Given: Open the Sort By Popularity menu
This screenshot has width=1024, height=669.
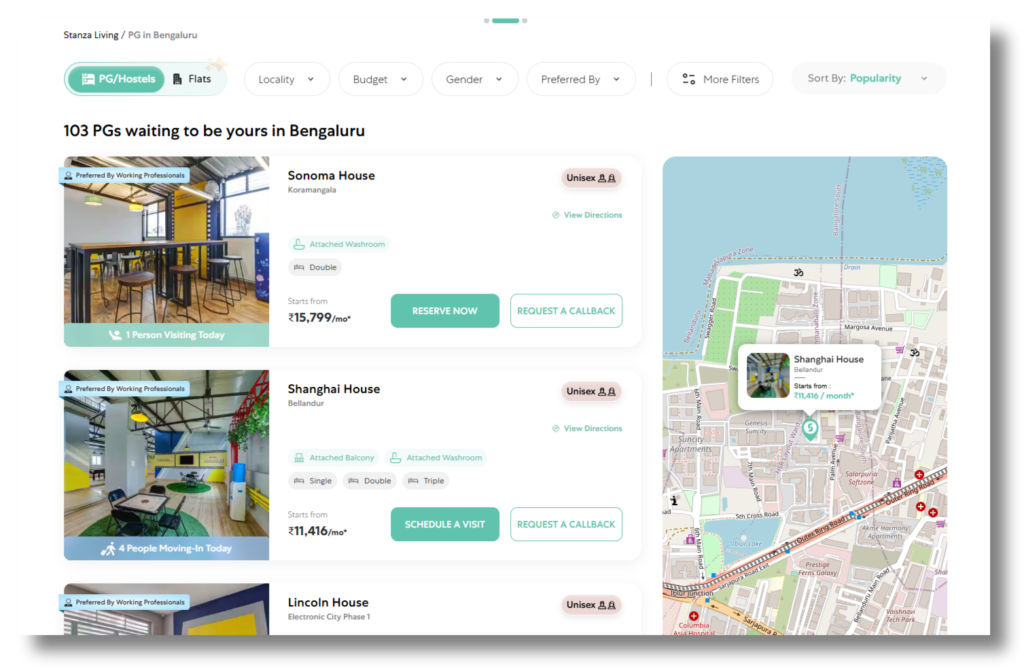Looking at the screenshot, I should (868, 77).
